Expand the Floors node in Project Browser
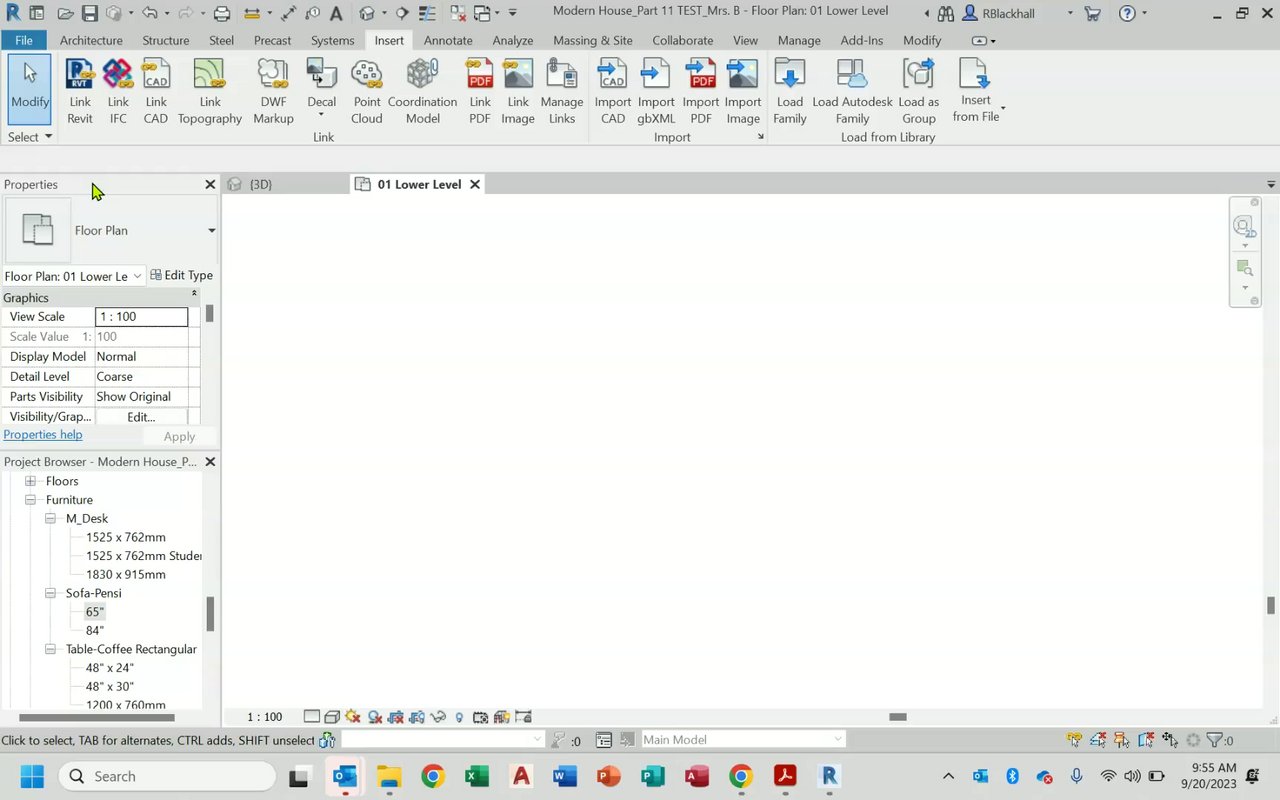Viewport: 1280px width, 800px height. tap(30, 481)
